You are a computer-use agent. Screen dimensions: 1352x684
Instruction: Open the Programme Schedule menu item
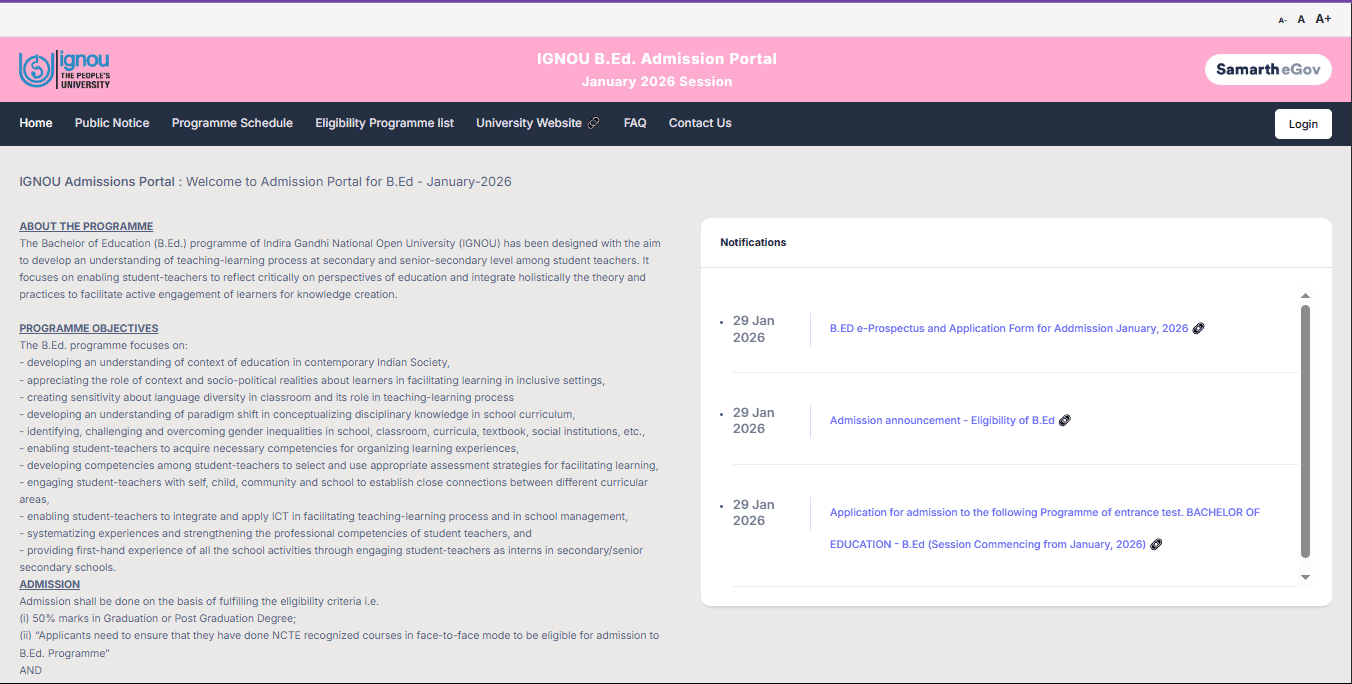tap(232, 123)
